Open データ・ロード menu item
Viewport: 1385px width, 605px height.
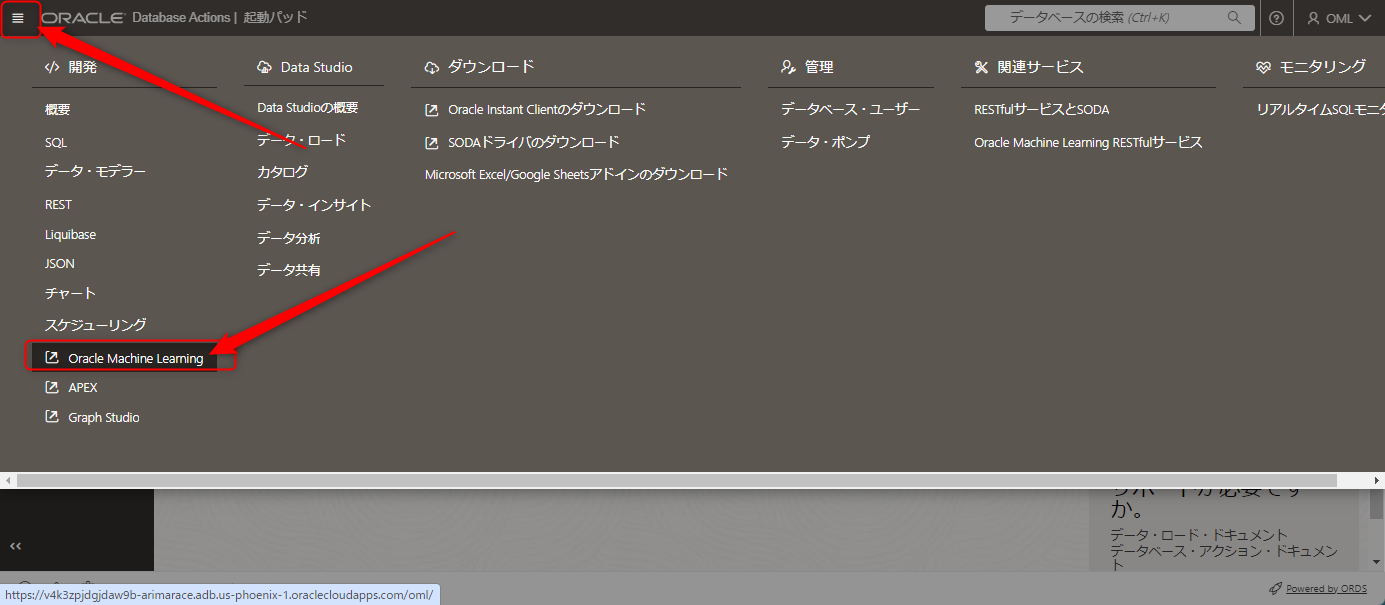(x=302, y=140)
